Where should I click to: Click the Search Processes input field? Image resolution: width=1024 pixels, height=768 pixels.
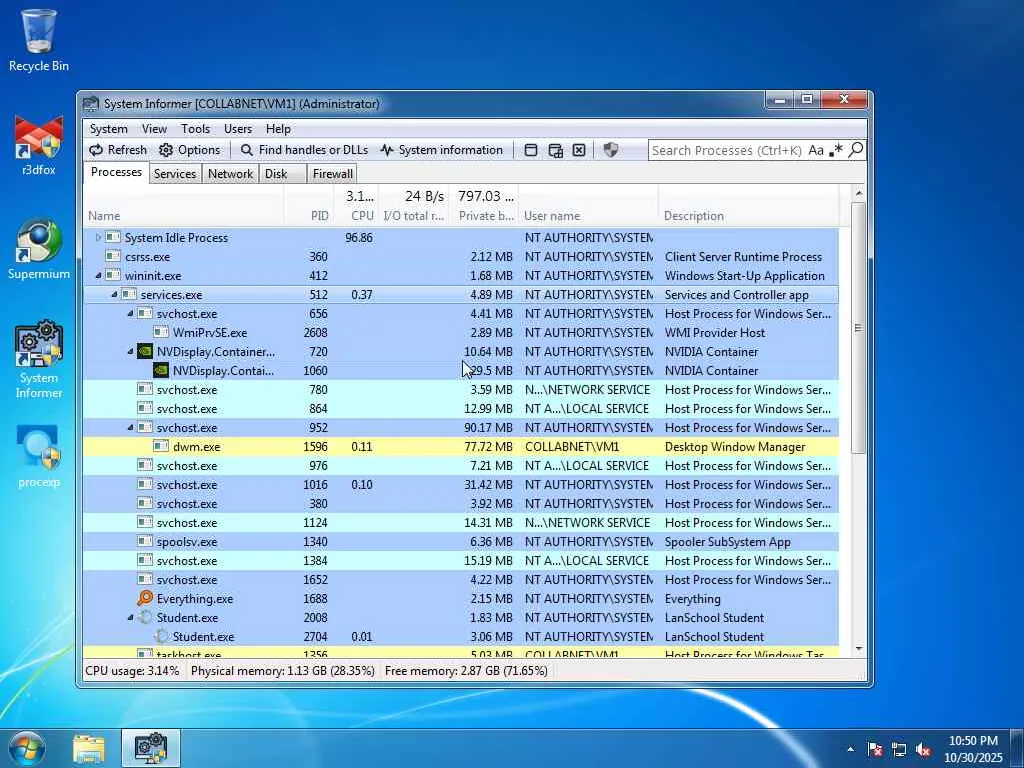click(725, 150)
